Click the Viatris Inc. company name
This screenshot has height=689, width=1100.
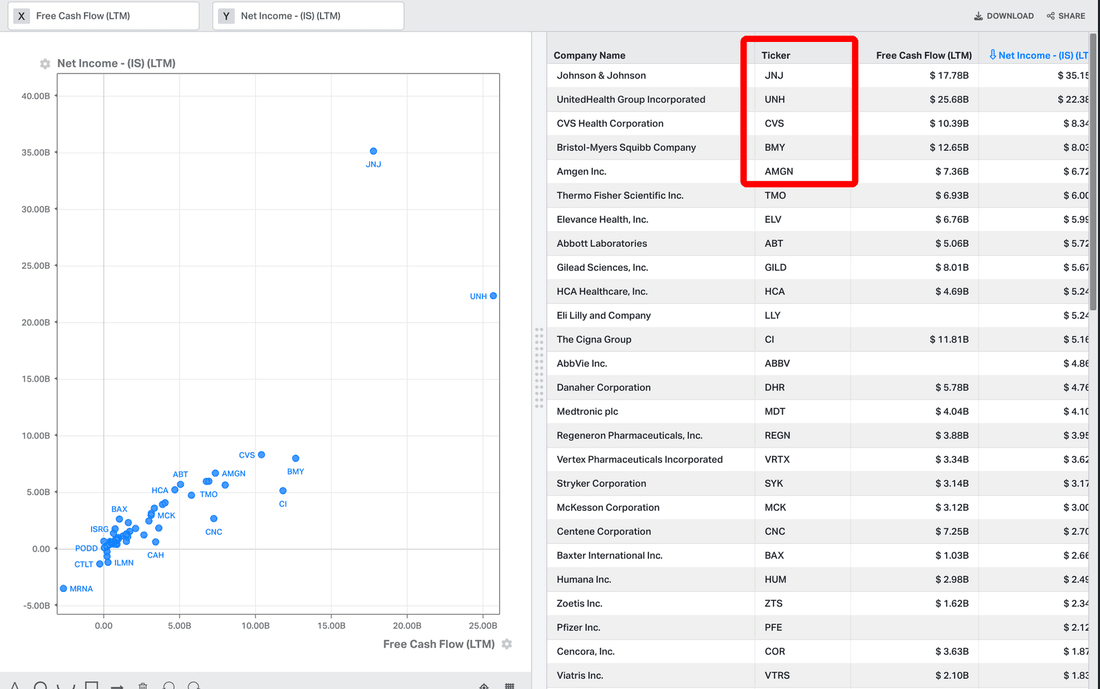[x=579, y=676]
